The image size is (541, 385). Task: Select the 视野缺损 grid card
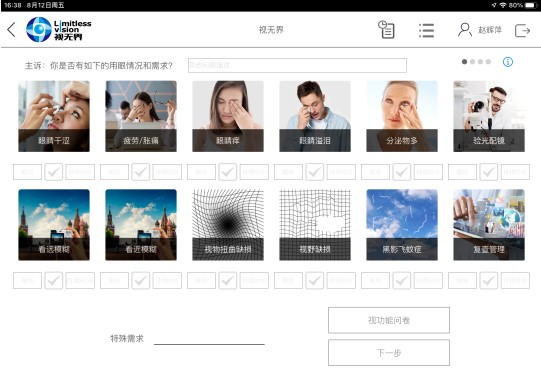[315, 225]
